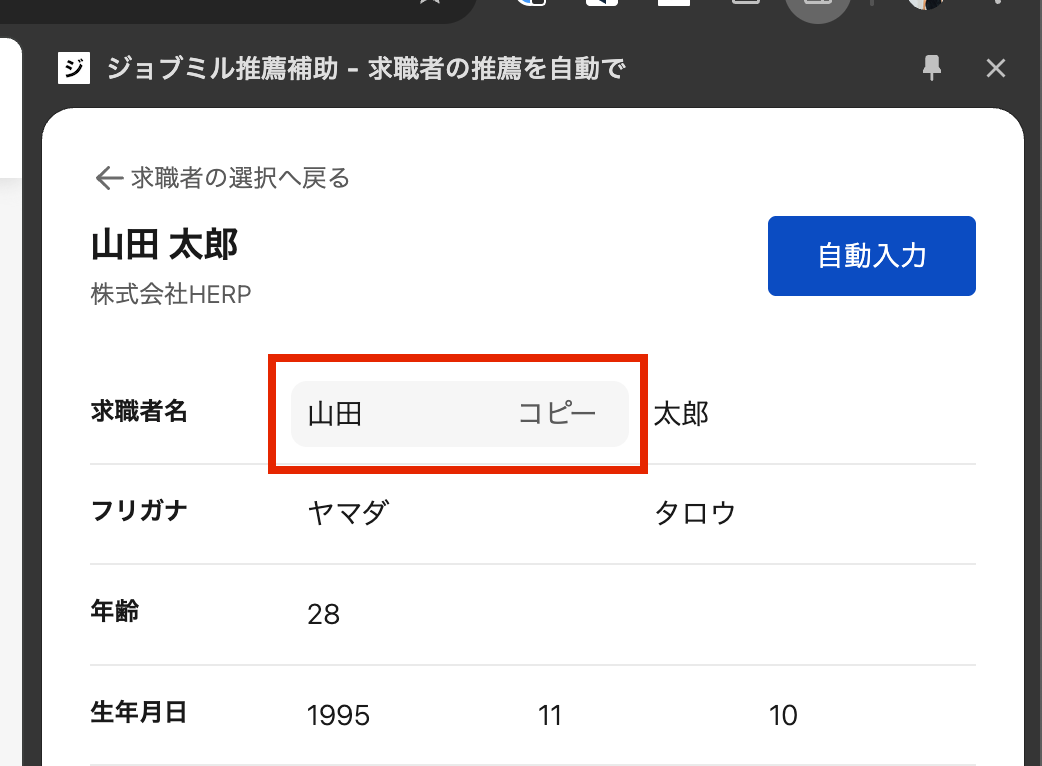Viewport: 1042px width, 766px height.
Task: Click the left-arrow back icon
Action: [x=107, y=178]
